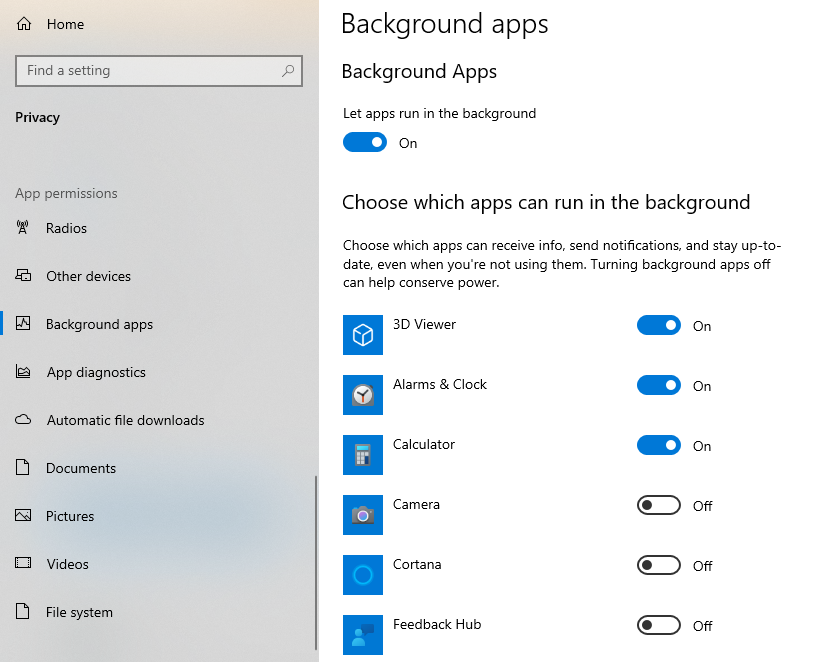The height and width of the screenshot is (662, 834).
Task: Enable Feedback Hub background toggle
Action: pos(658,625)
